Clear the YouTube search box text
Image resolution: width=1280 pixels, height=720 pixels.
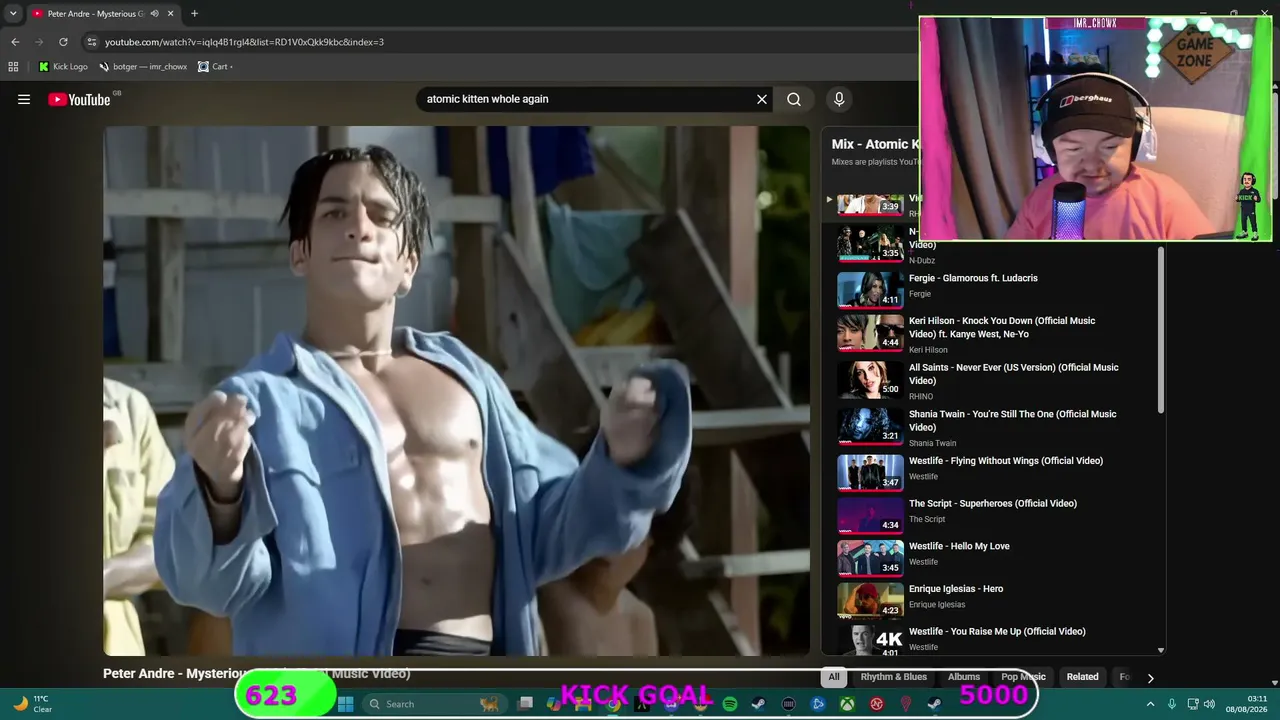[762, 99]
